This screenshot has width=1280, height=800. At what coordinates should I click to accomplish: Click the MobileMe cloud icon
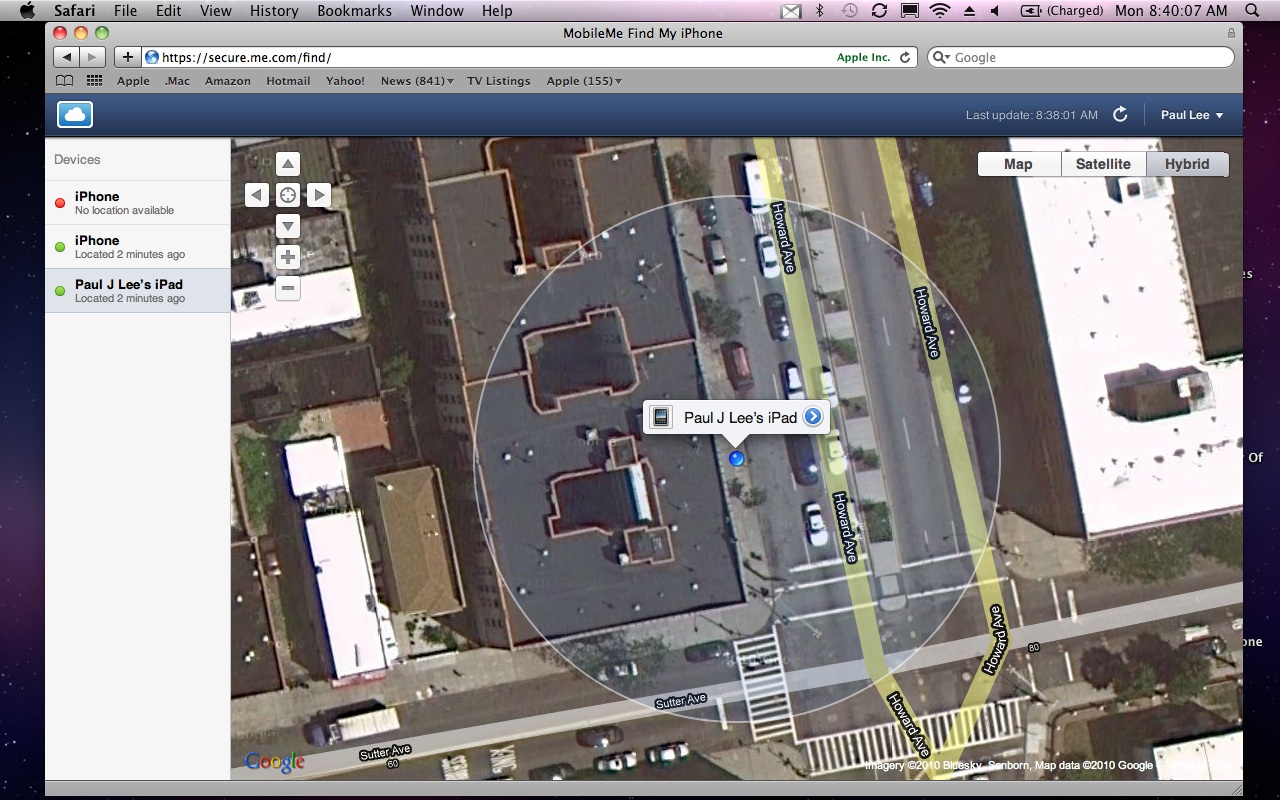coord(75,115)
